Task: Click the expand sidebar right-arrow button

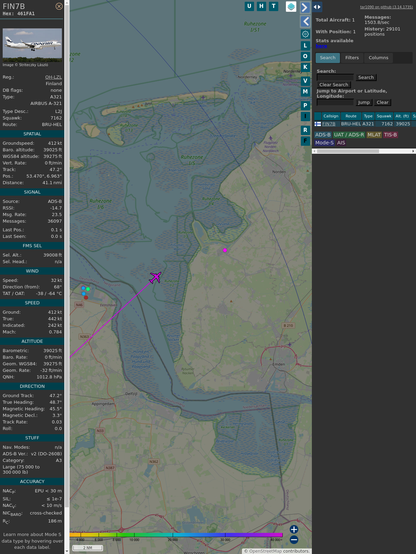Action: point(305,7)
